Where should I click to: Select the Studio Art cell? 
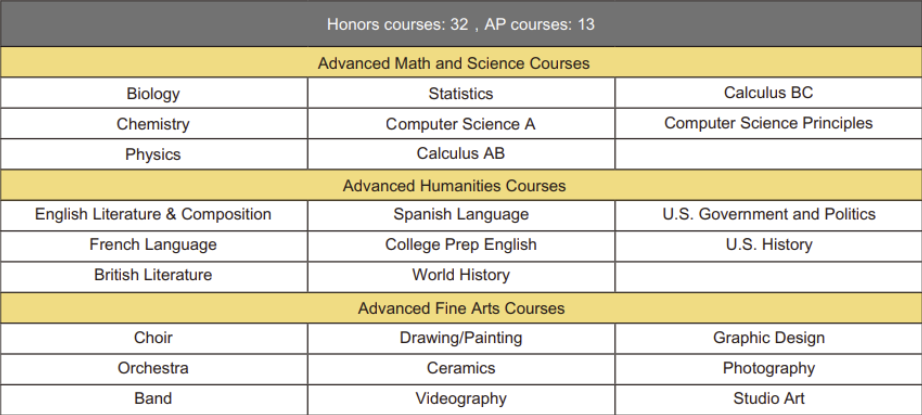[768, 398]
